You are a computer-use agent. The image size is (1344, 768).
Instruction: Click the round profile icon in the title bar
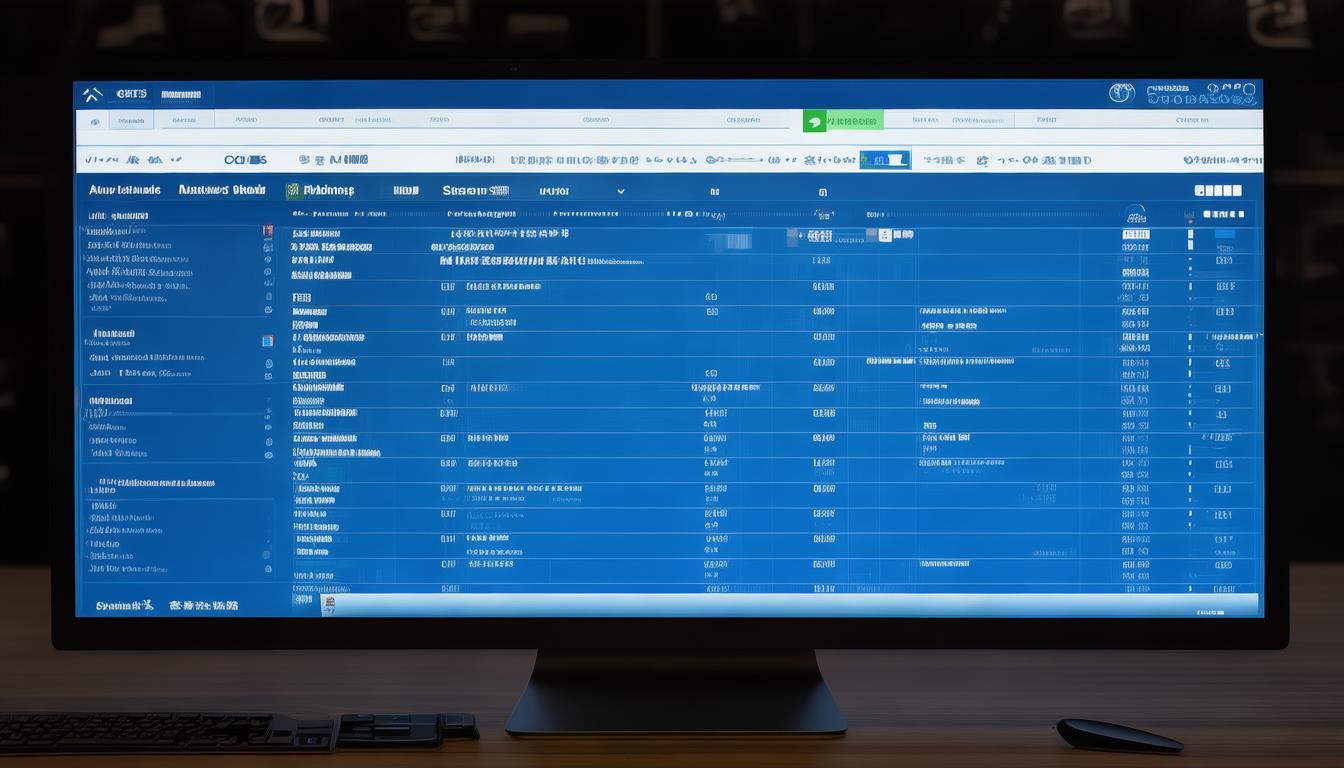[1121, 94]
